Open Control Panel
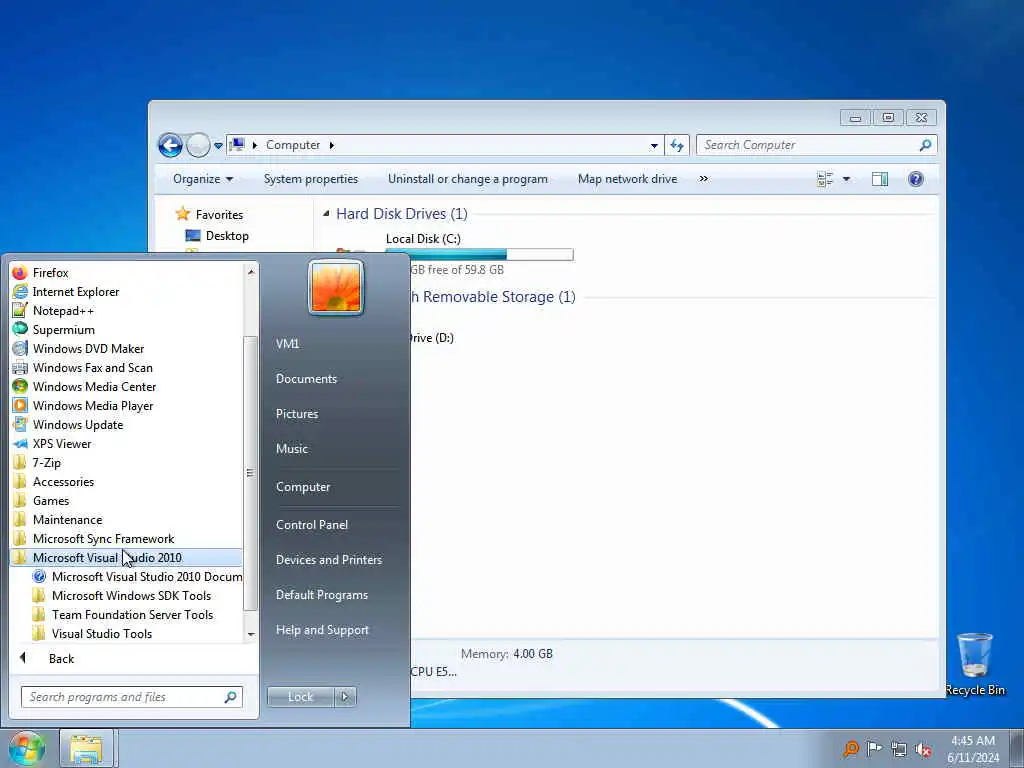This screenshot has height=768, width=1024. (312, 525)
